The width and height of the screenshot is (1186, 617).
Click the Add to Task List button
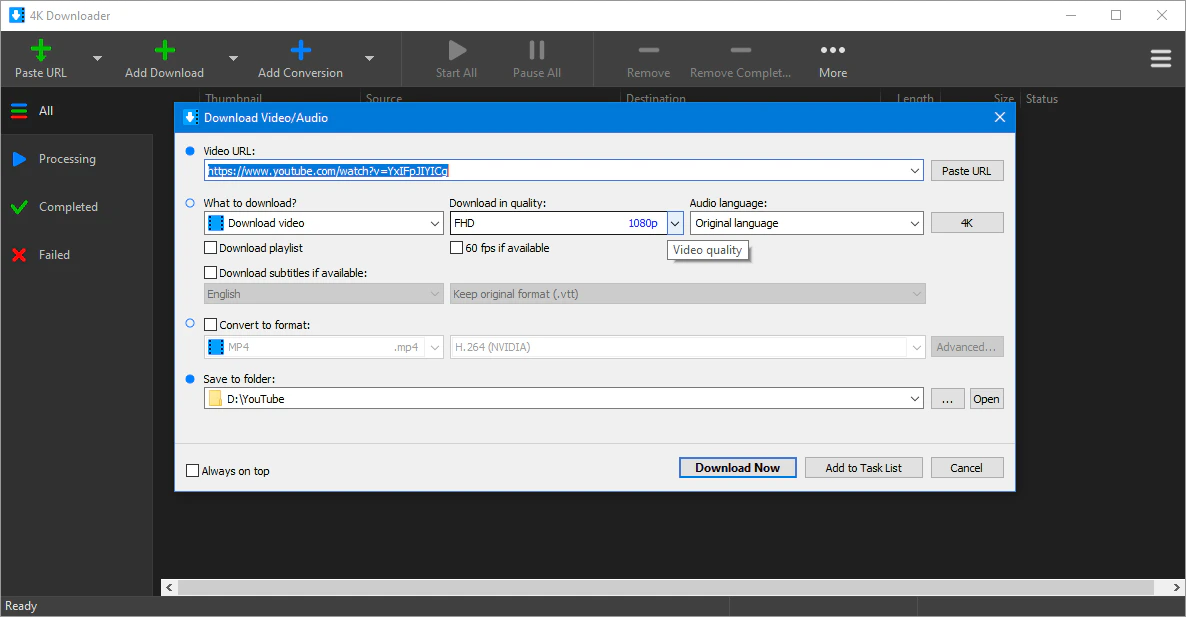point(863,468)
